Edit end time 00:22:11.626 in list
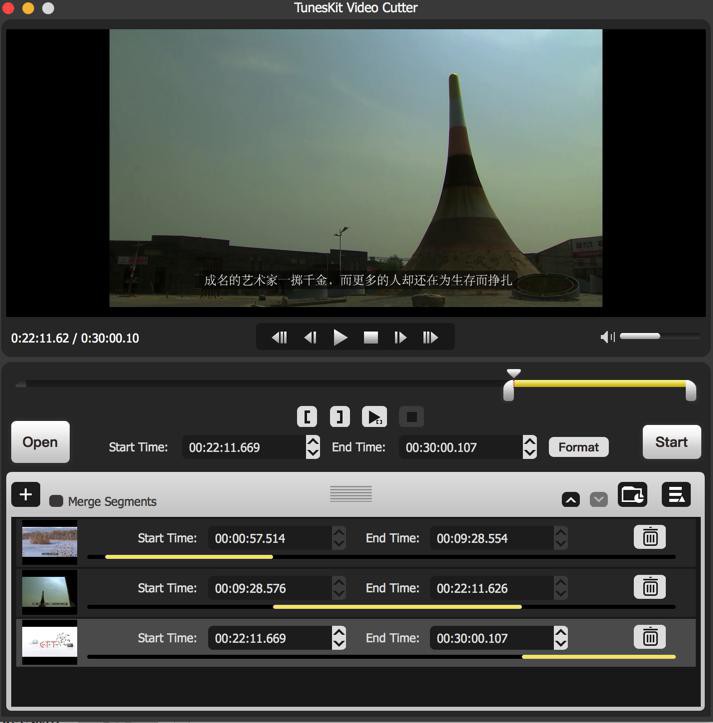713x723 pixels. coord(492,588)
